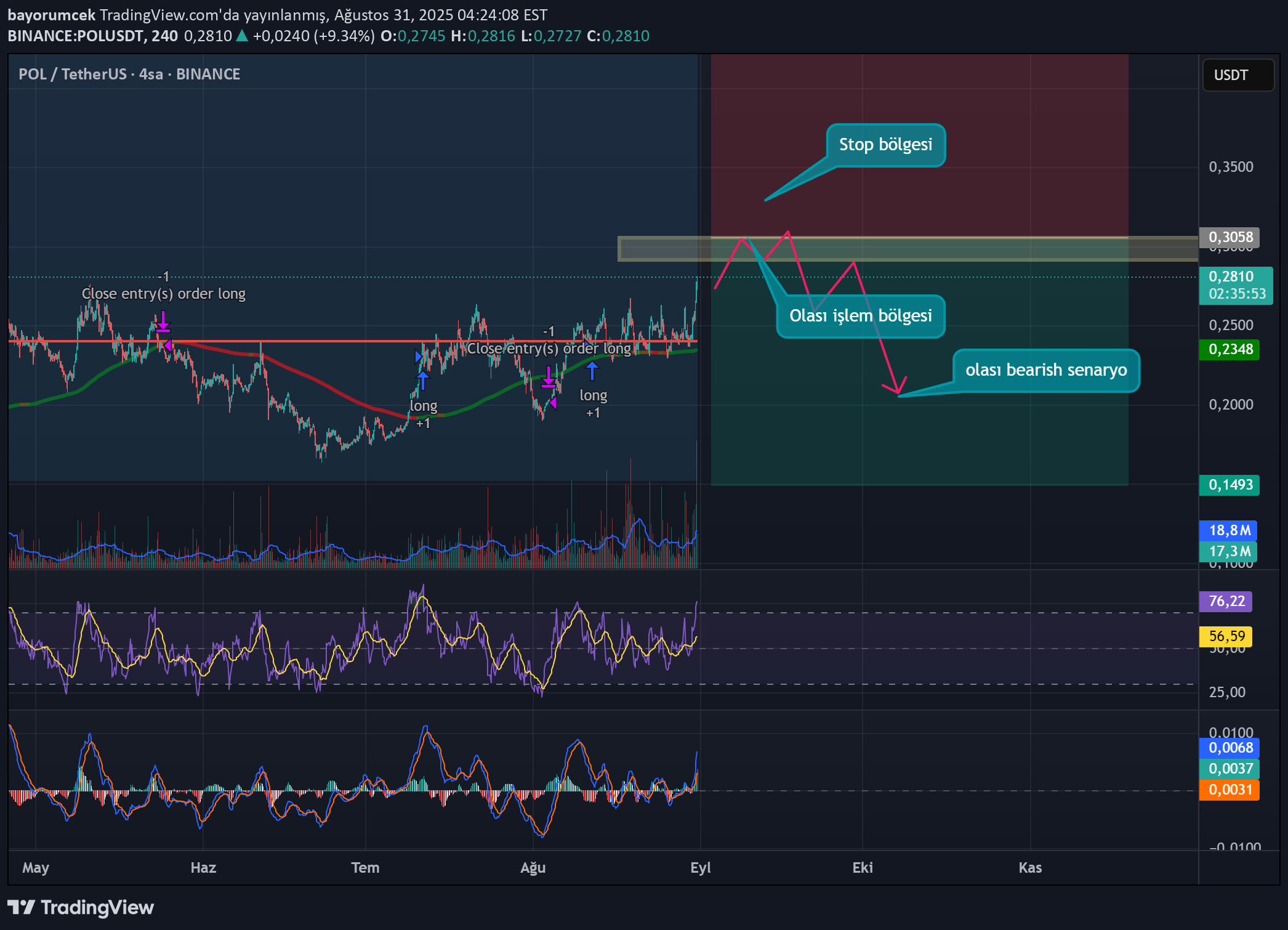
Task: Click the 17,3 M volume average label
Action: [x=1228, y=551]
